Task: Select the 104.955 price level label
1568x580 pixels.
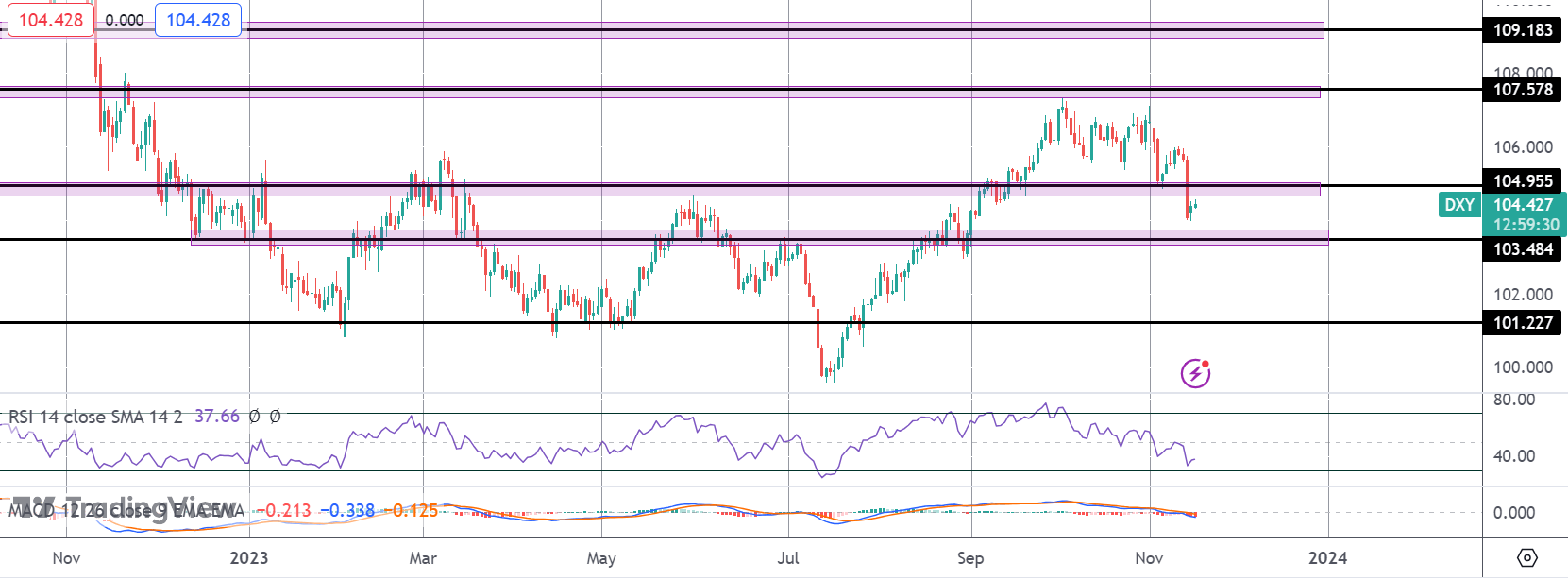Action: (x=1522, y=181)
